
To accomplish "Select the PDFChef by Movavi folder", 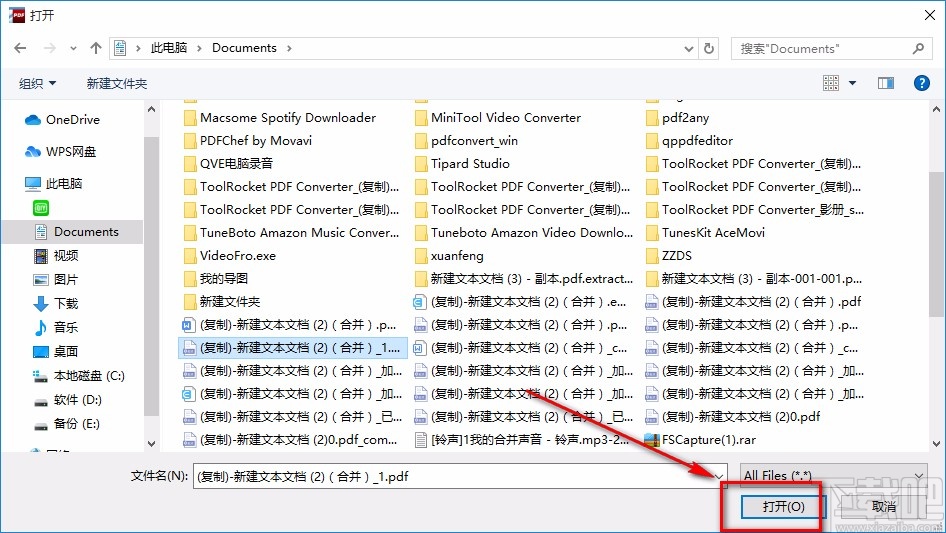I will (247, 141).
